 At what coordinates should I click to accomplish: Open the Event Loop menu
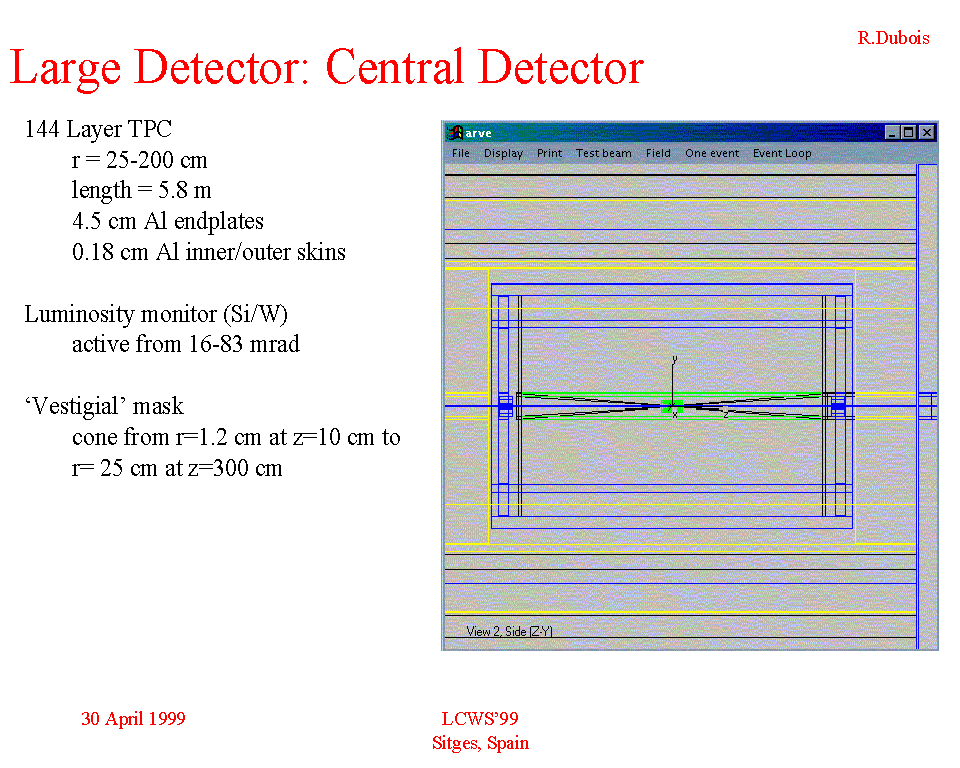782,153
